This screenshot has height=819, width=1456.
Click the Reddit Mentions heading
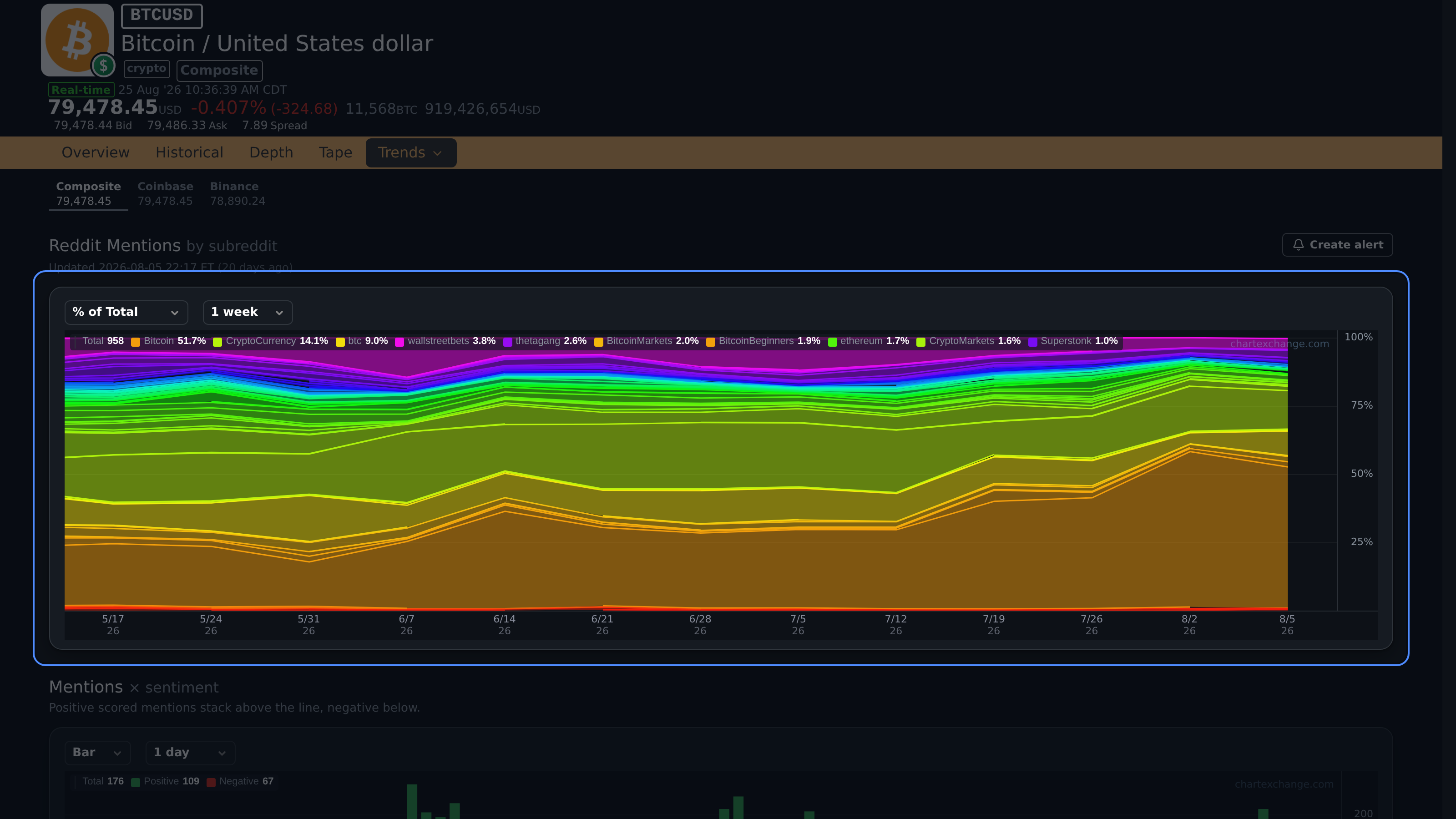click(115, 245)
